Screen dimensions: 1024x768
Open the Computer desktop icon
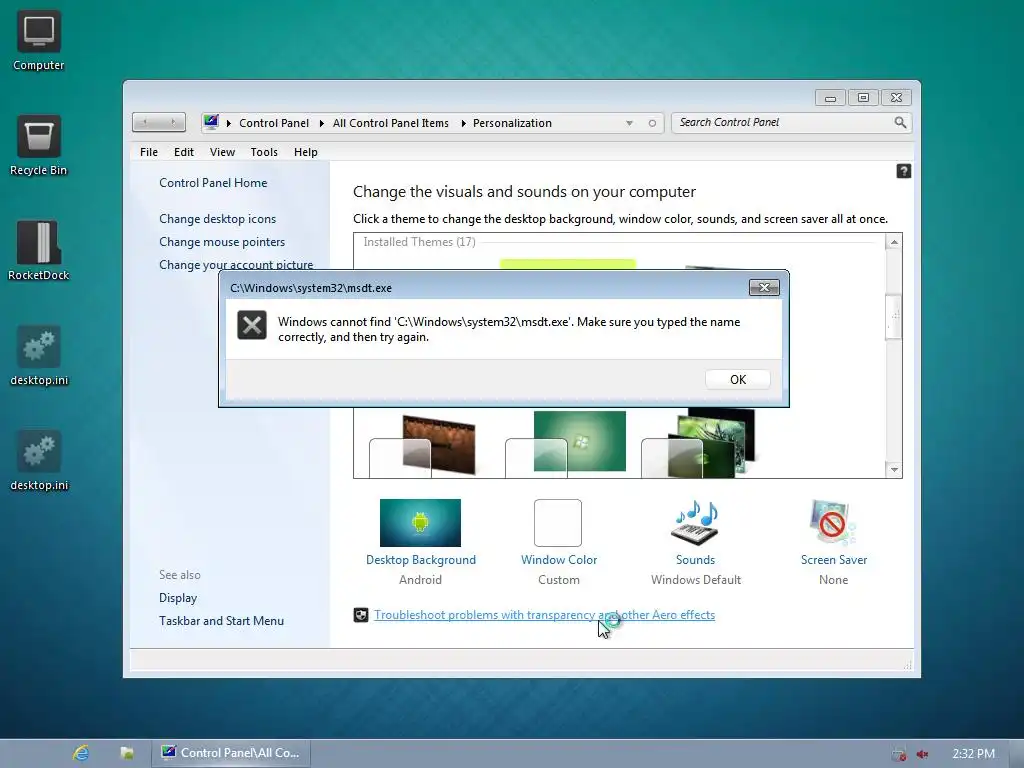[x=39, y=40]
